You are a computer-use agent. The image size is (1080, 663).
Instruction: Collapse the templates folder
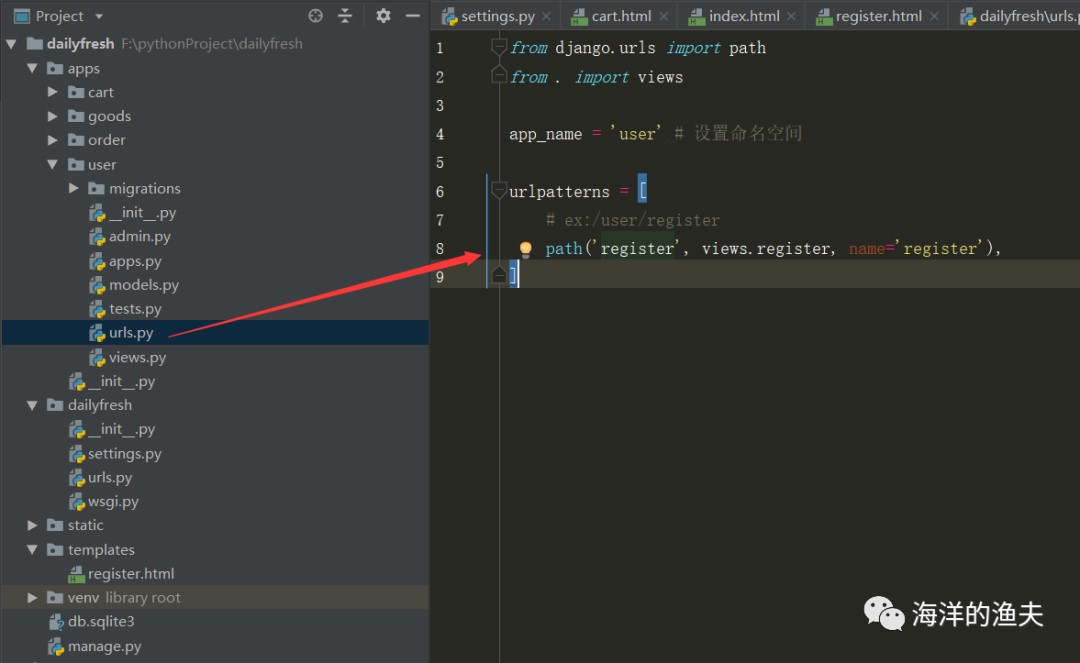pos(32,549)
